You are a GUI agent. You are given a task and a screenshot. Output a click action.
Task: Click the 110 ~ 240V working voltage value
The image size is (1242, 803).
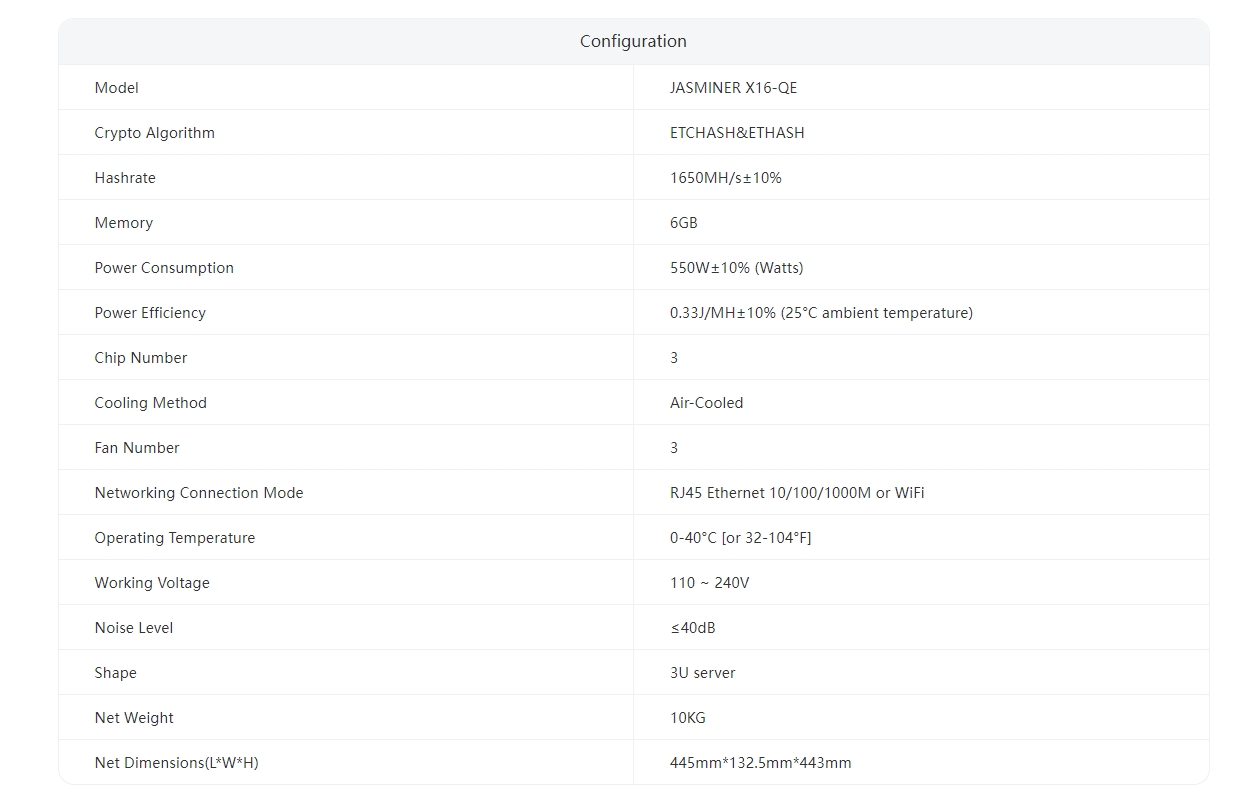tap(709, 583)
